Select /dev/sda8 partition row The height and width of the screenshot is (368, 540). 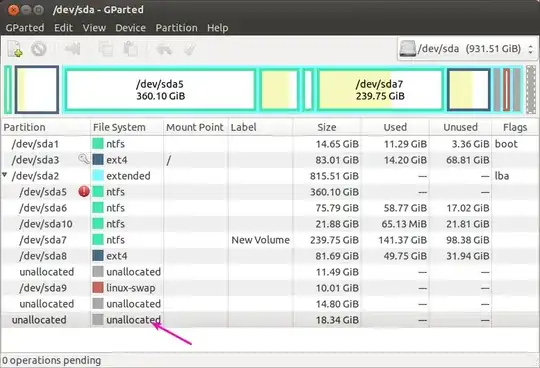(x=270, y=256)
